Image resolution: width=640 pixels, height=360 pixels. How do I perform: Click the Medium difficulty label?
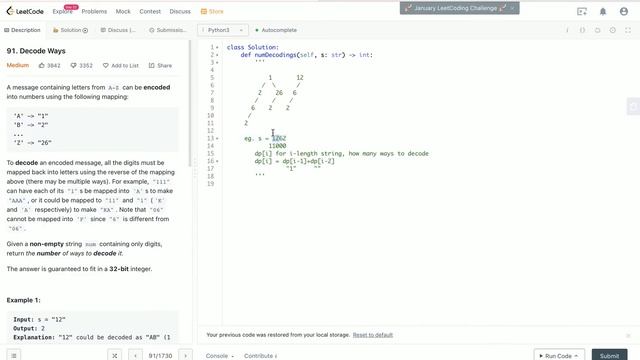coord(18,65)
